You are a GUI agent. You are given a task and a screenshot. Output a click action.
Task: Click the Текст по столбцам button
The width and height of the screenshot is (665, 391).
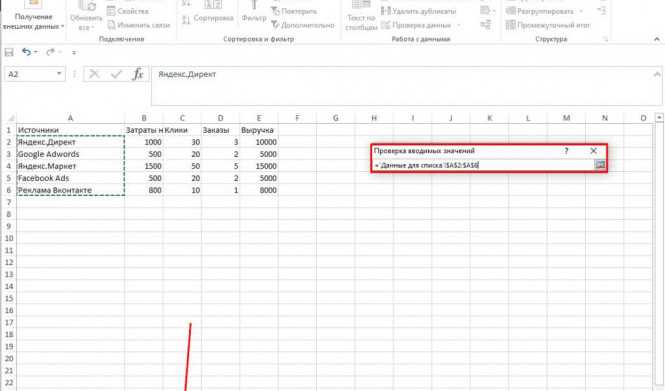[x=361, y=17]
